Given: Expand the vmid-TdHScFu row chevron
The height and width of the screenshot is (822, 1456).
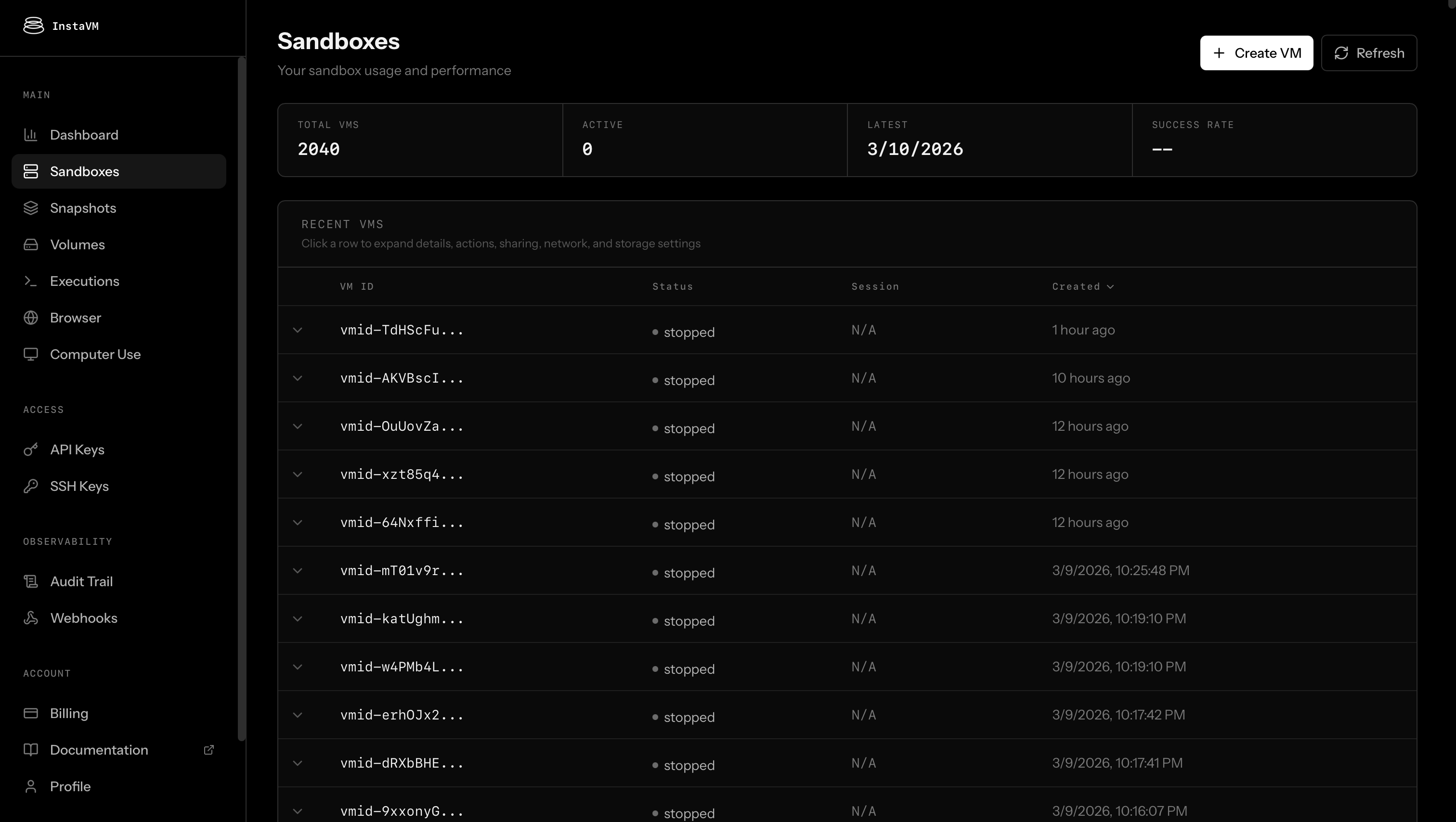Looking at the screenshot, I should point(298,330).
